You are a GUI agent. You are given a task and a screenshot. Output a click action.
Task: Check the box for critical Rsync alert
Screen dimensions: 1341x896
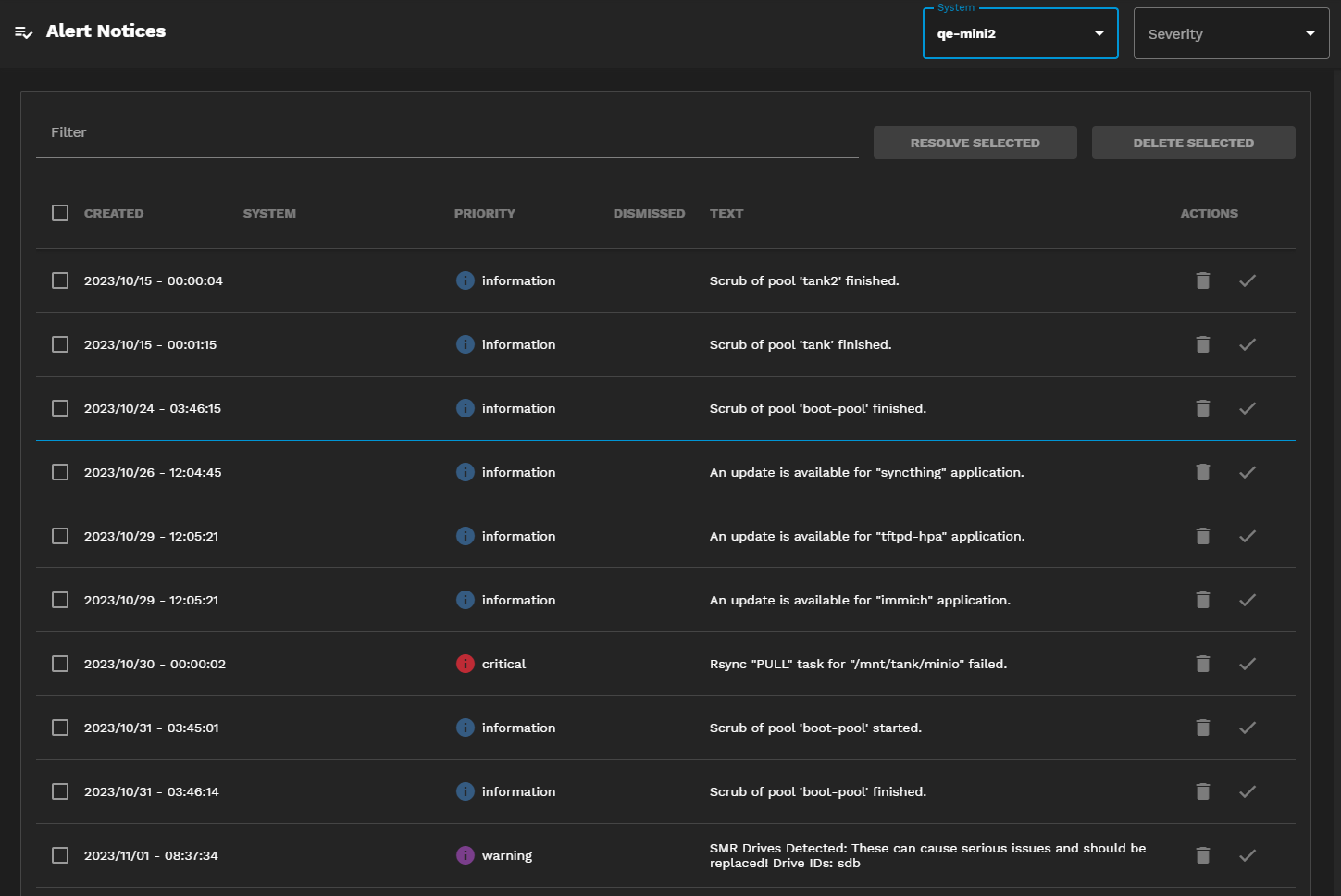coord(60,664)
